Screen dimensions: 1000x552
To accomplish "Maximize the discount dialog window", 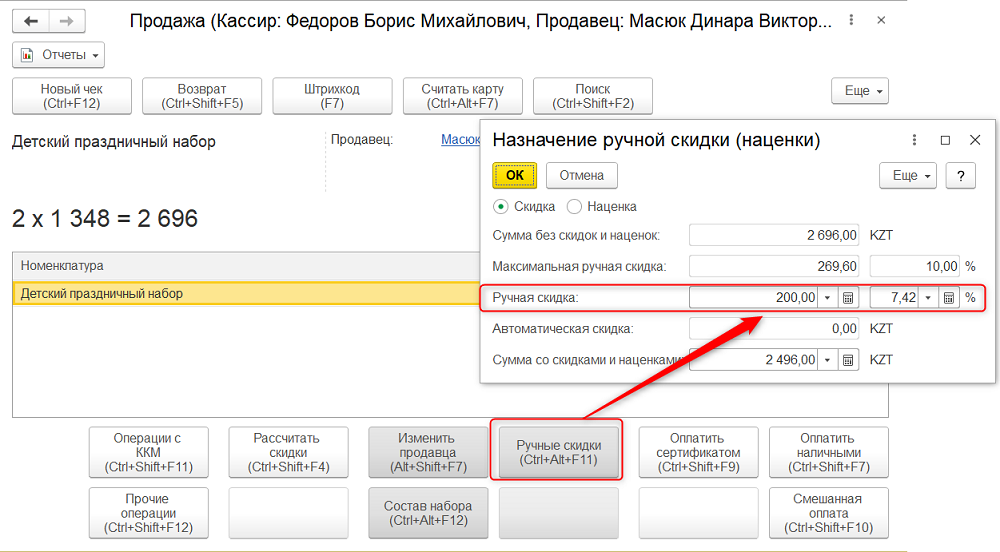I will click(x=945, y=141).
